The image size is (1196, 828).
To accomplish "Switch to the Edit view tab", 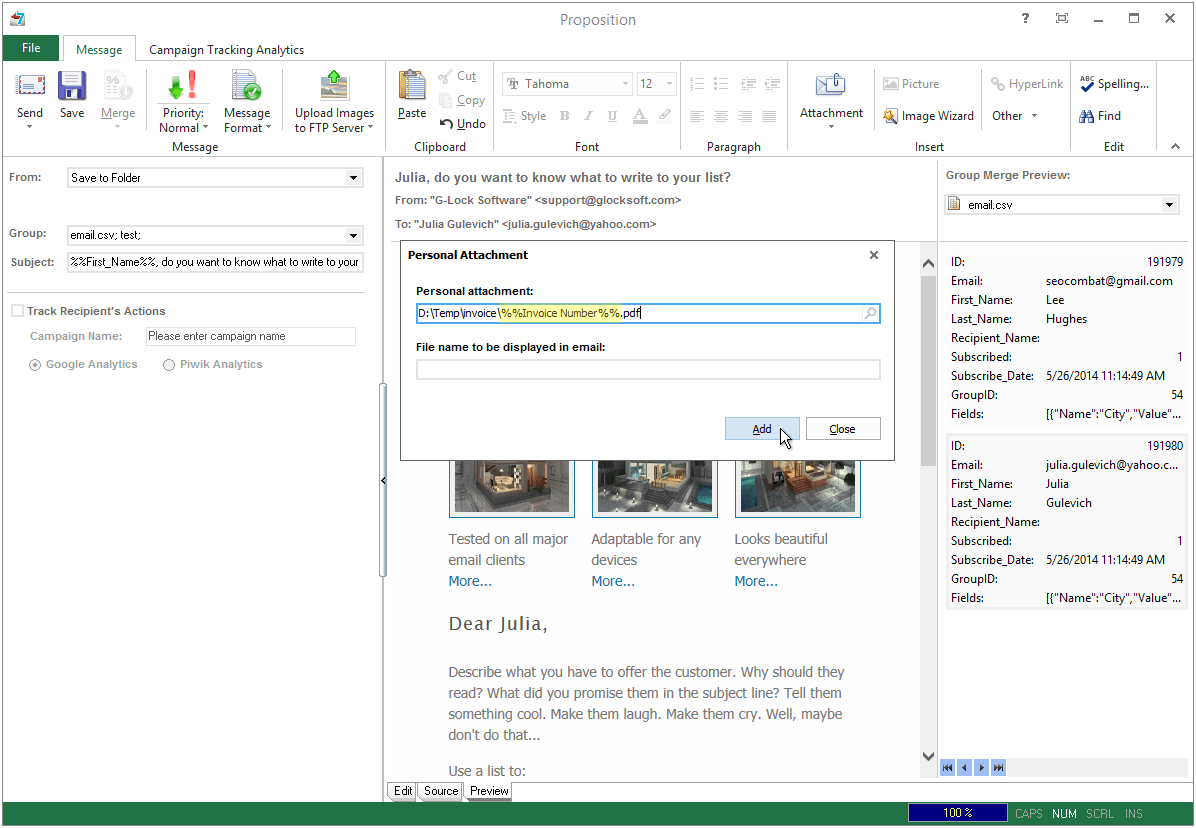I will (x=403, y=791).
